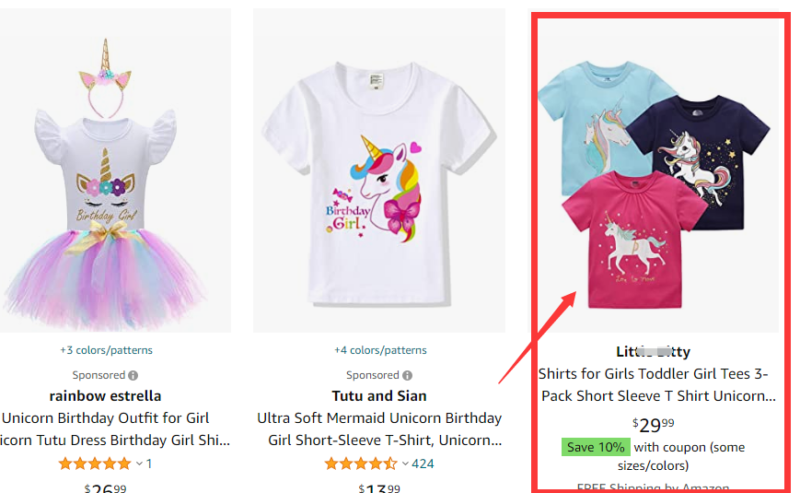
Task: Open the Tutu and Sian brand name
Action: [380, 396]
